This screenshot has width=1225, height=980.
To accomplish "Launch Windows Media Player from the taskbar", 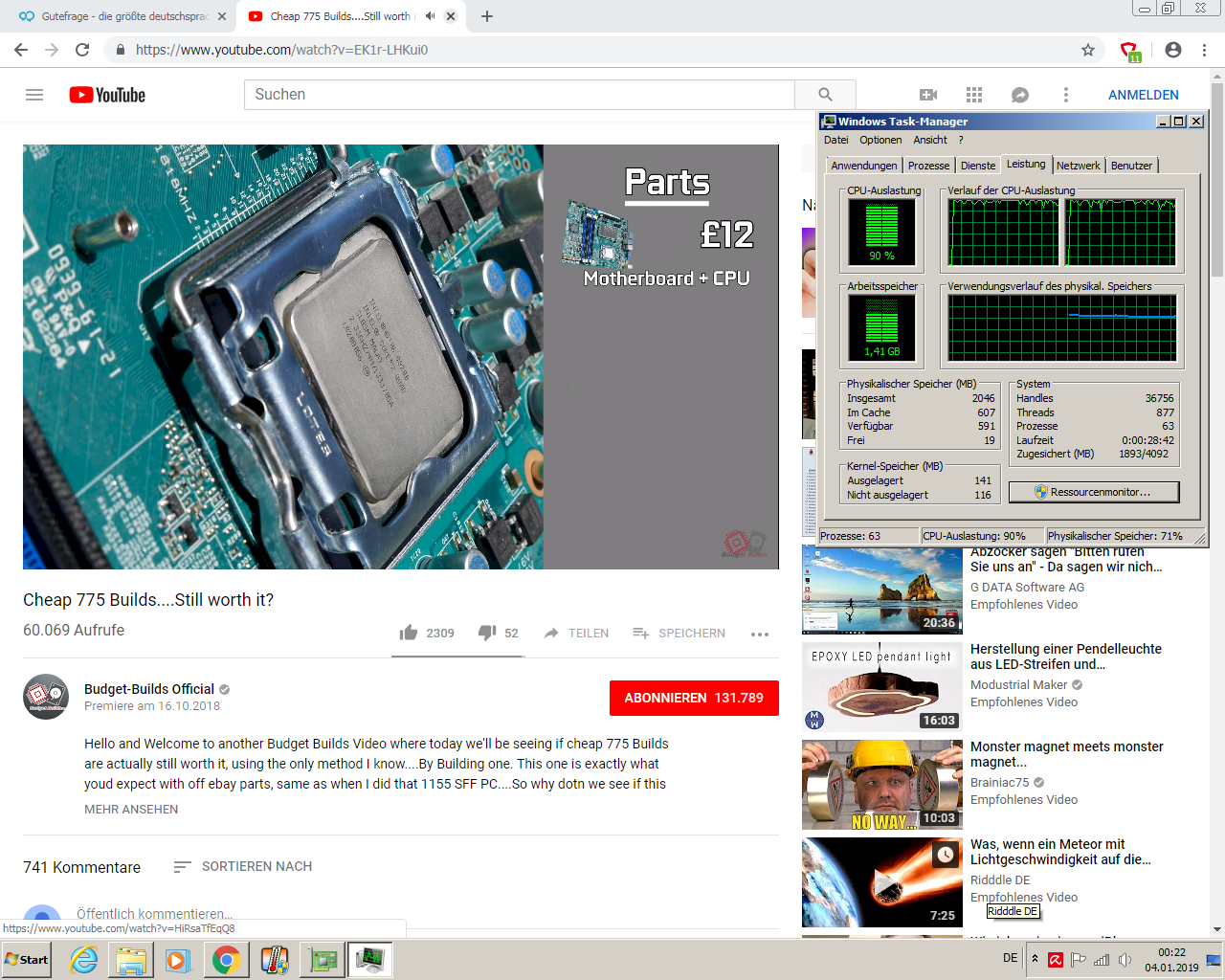I will tap(178, 960).
